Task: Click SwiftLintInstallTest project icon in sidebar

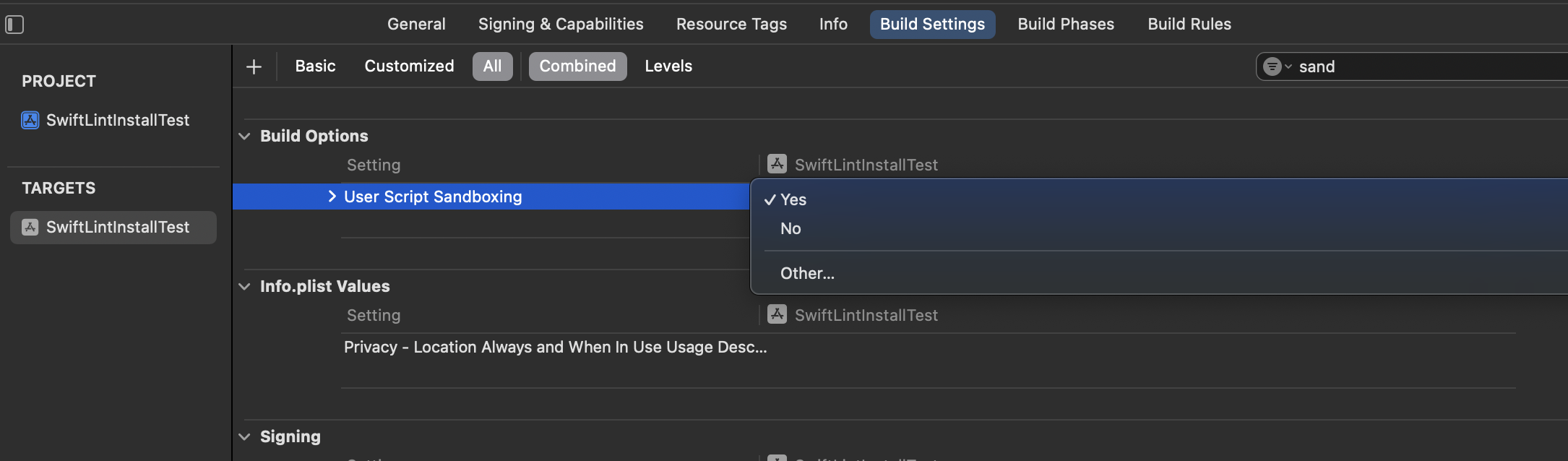Action: [x=30, y=120]
